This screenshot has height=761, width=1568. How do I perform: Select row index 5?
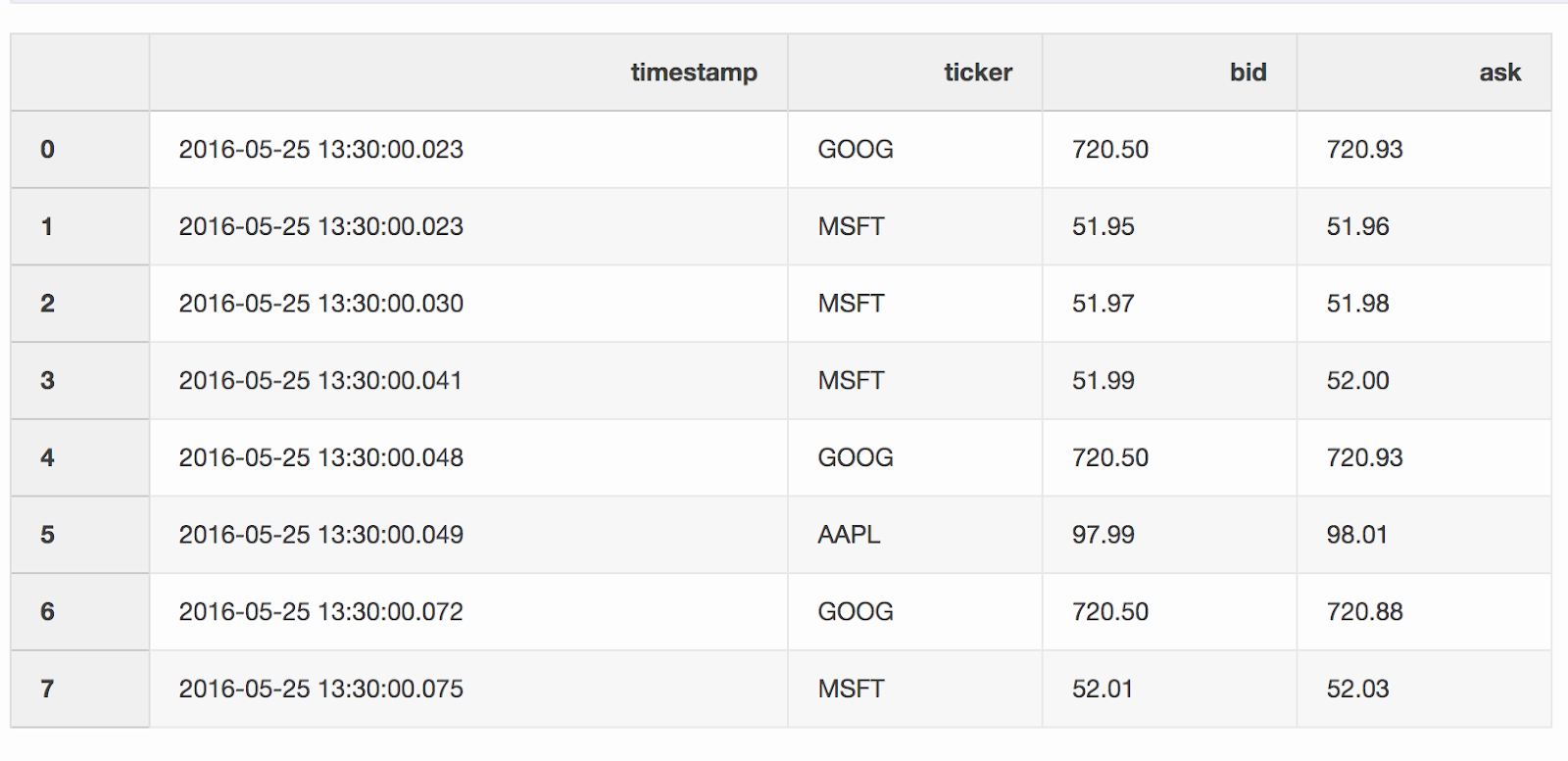47,535
